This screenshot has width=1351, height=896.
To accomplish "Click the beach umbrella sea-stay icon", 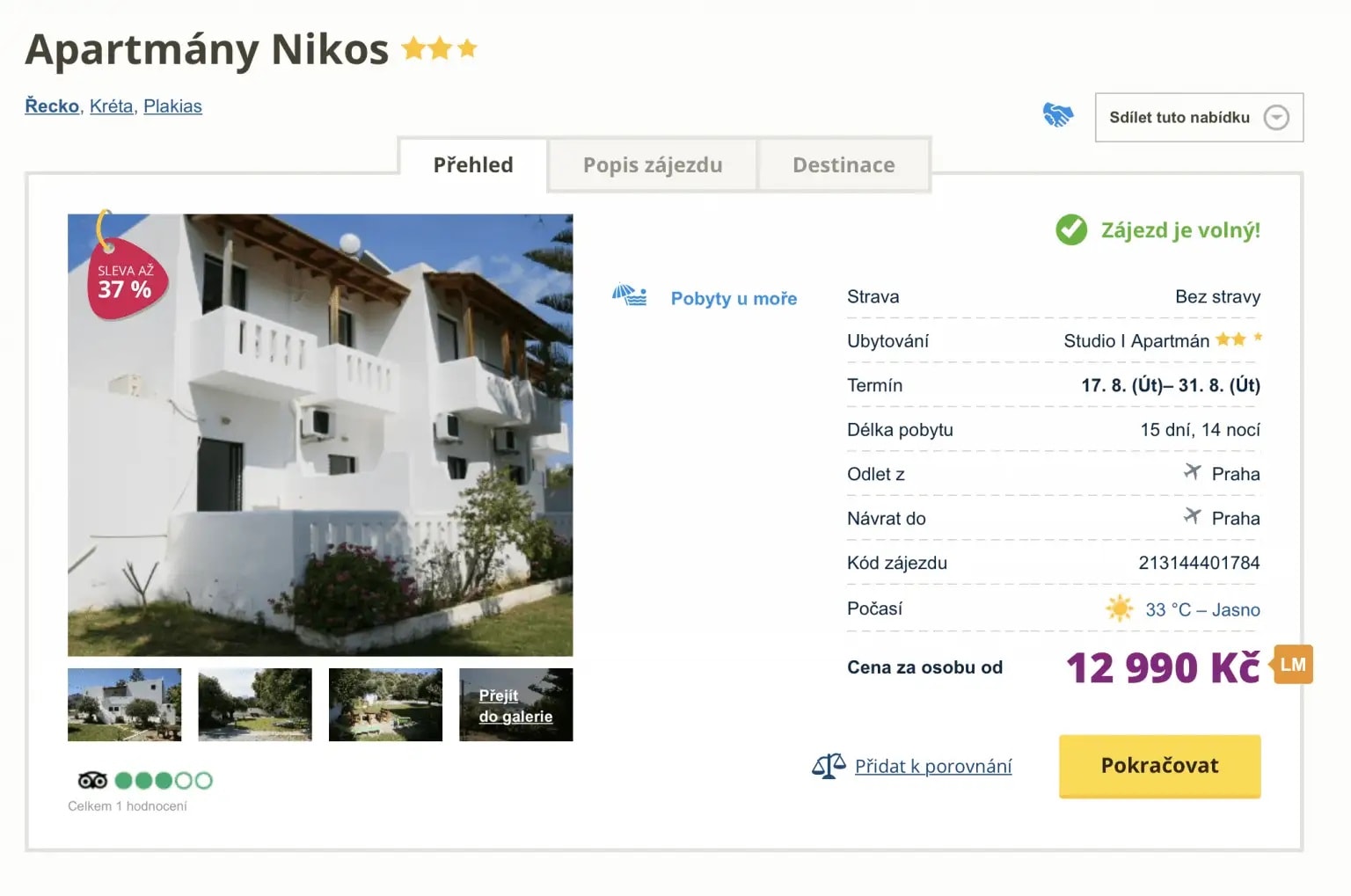I will [630, 295].
